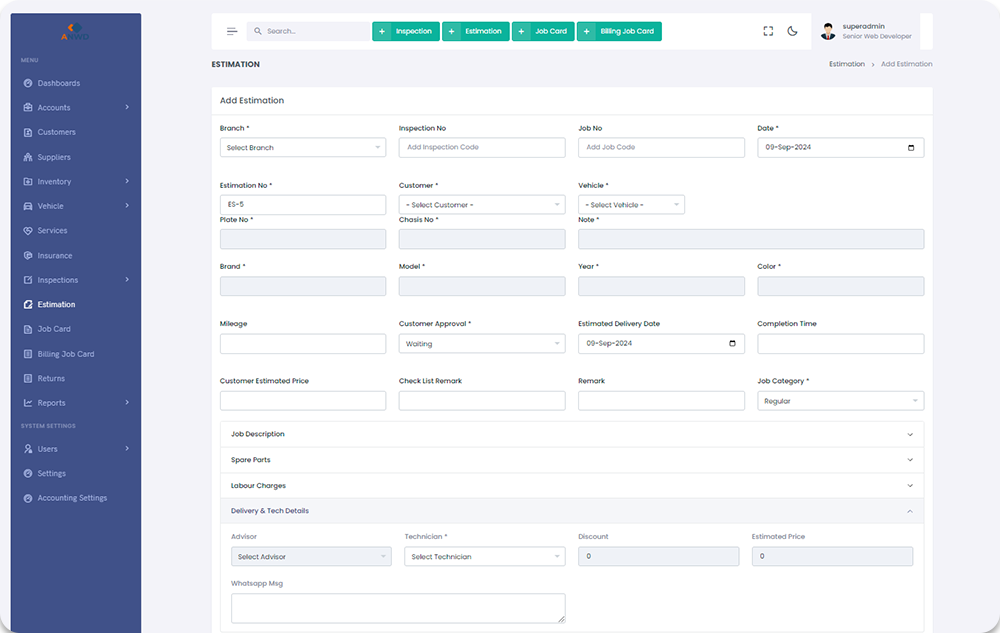Click the Insurance sidebar icon
1000x633 pixels.
tap(28, 256)
